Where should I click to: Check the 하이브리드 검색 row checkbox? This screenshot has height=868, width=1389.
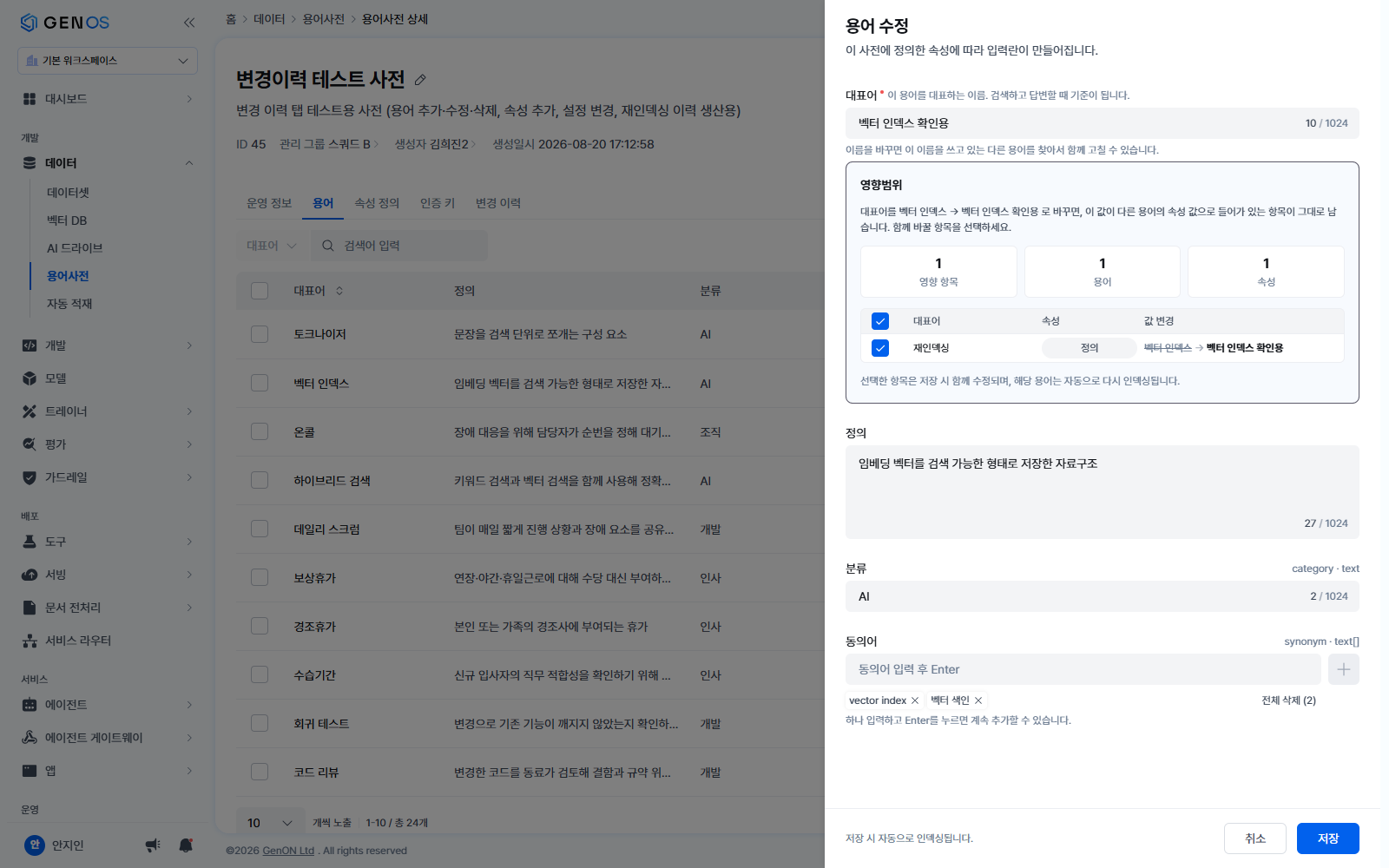tap(260, 480)
